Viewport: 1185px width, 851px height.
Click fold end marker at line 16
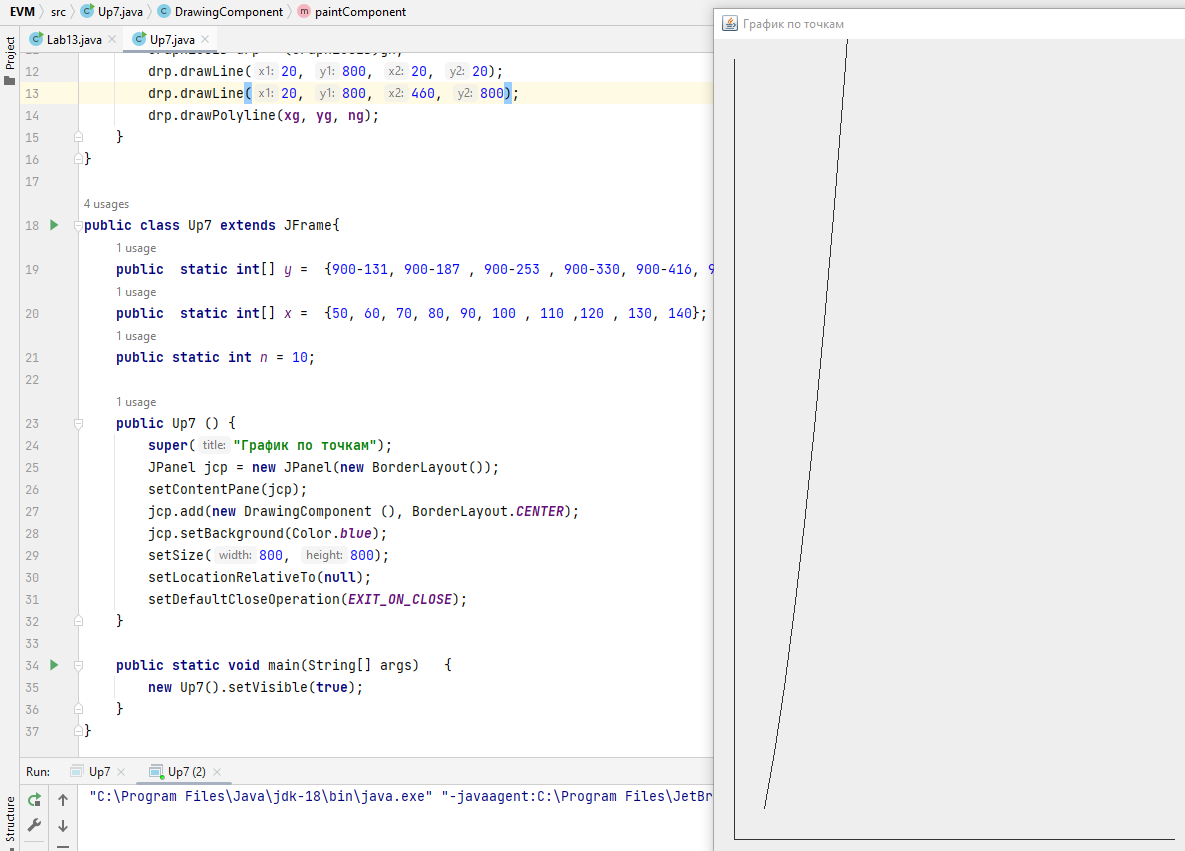(78, 159)
